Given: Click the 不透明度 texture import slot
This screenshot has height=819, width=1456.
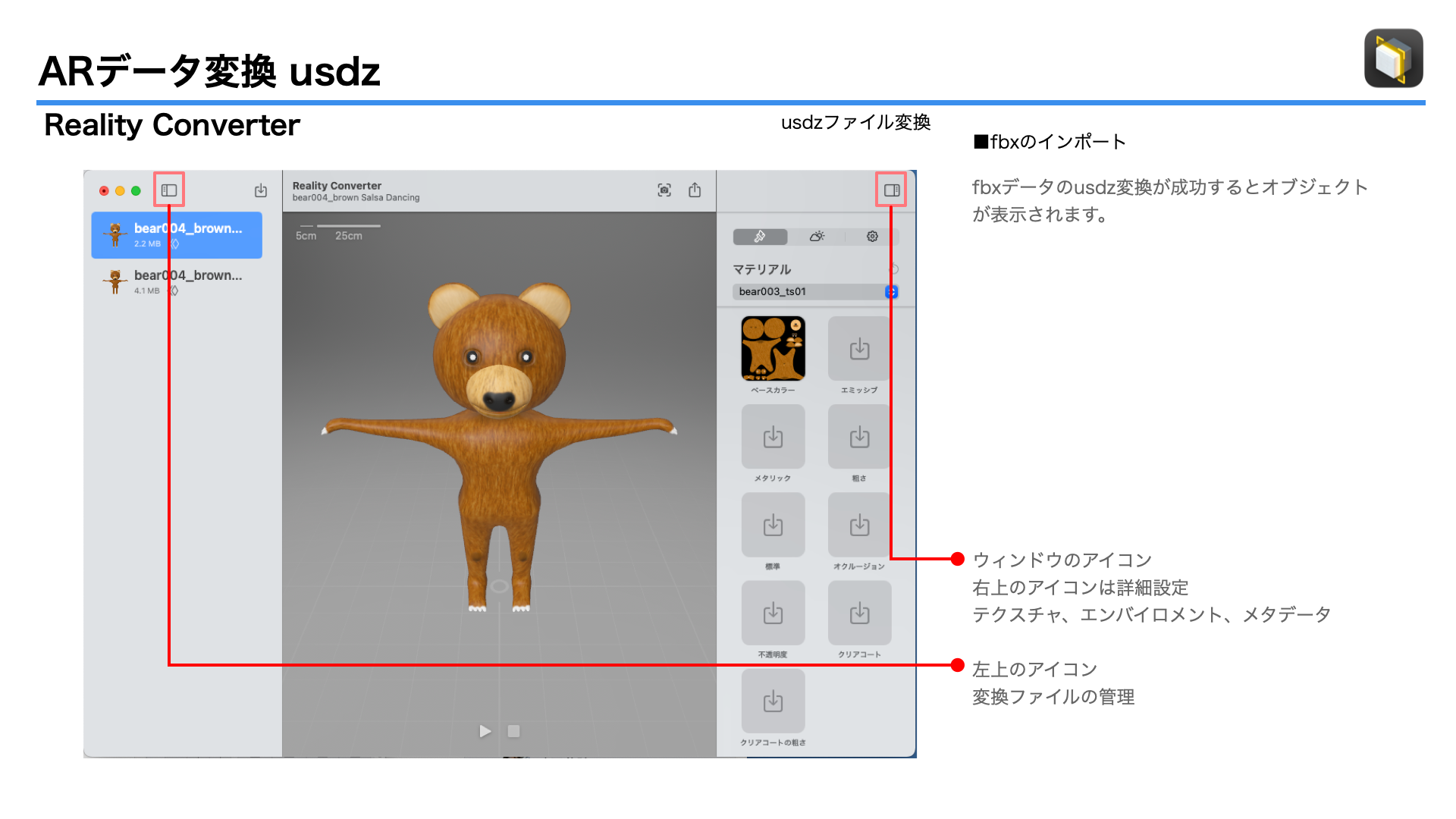Looking at the screenshot, I should click(773, 613).
